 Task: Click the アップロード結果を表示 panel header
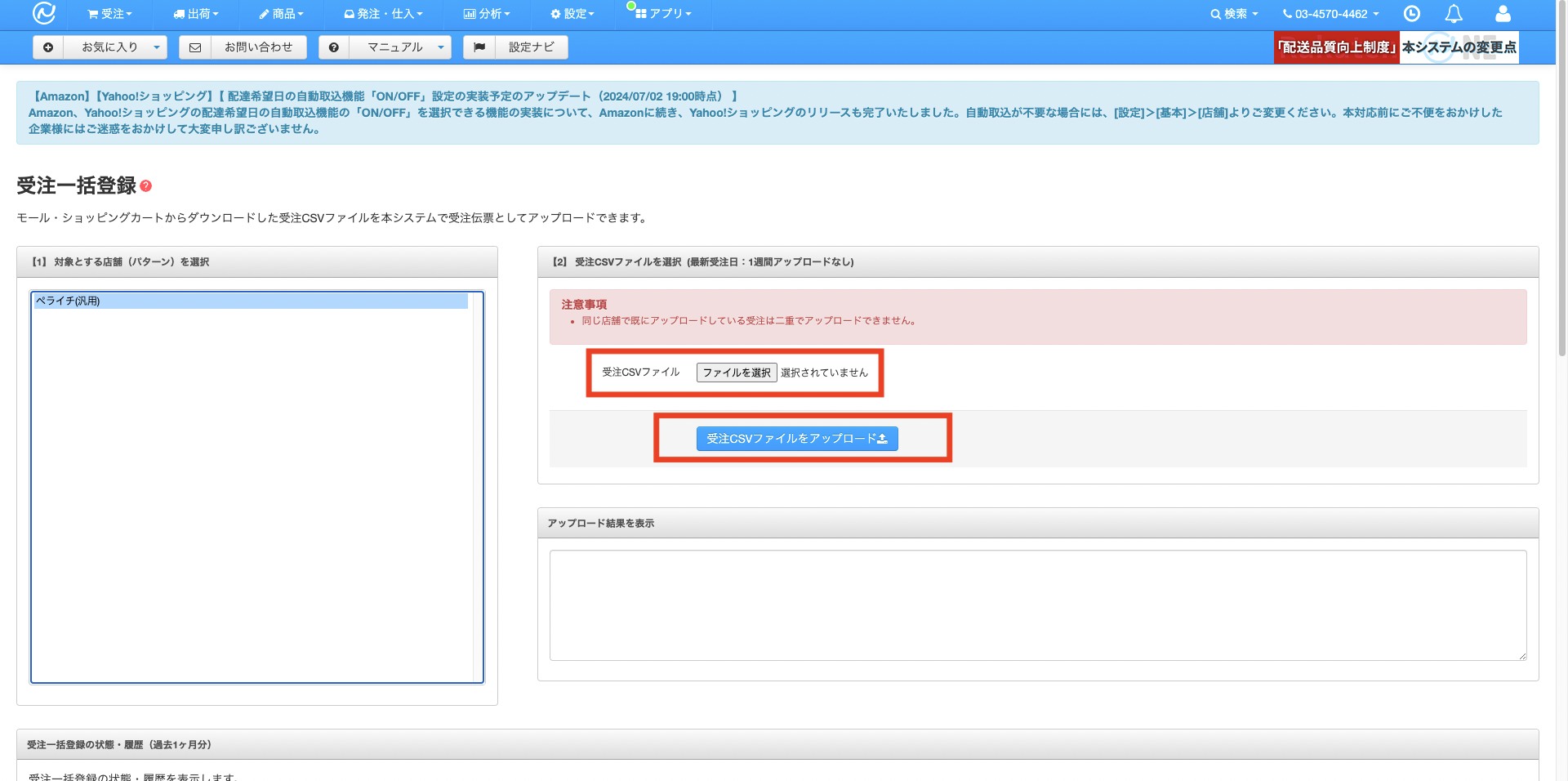tap(1038, 523)
